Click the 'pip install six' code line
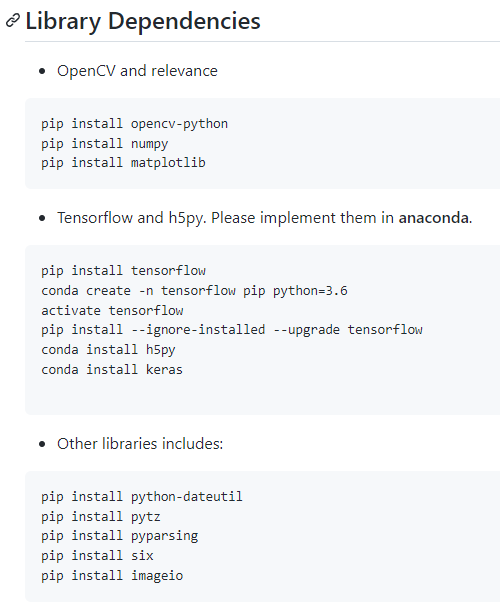Screen dimensions: 500x605 point(97,556)
